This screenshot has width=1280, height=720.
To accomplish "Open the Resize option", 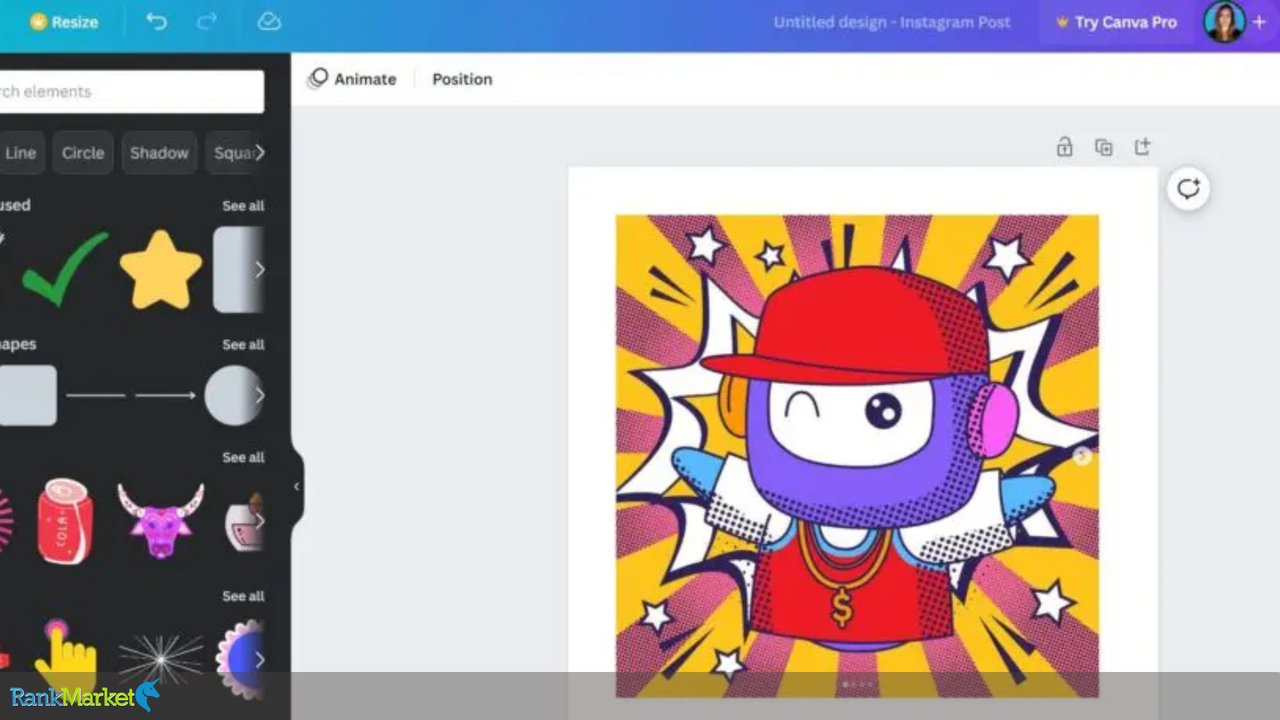I will 64,22.
